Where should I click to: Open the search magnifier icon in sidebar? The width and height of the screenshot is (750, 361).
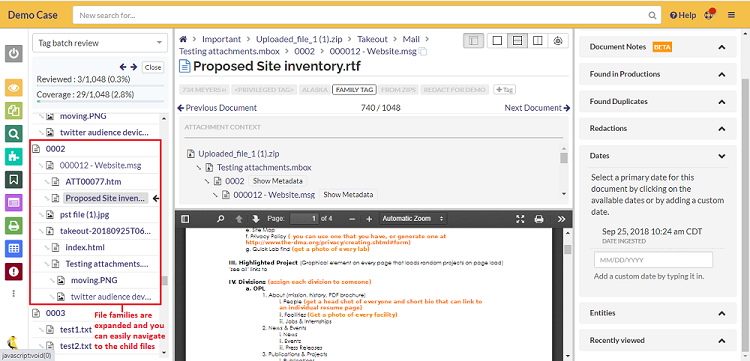coord(14,134)
